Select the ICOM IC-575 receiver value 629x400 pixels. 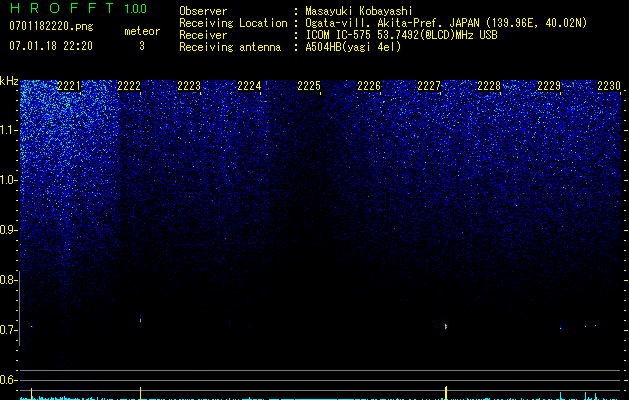[401, 35]
